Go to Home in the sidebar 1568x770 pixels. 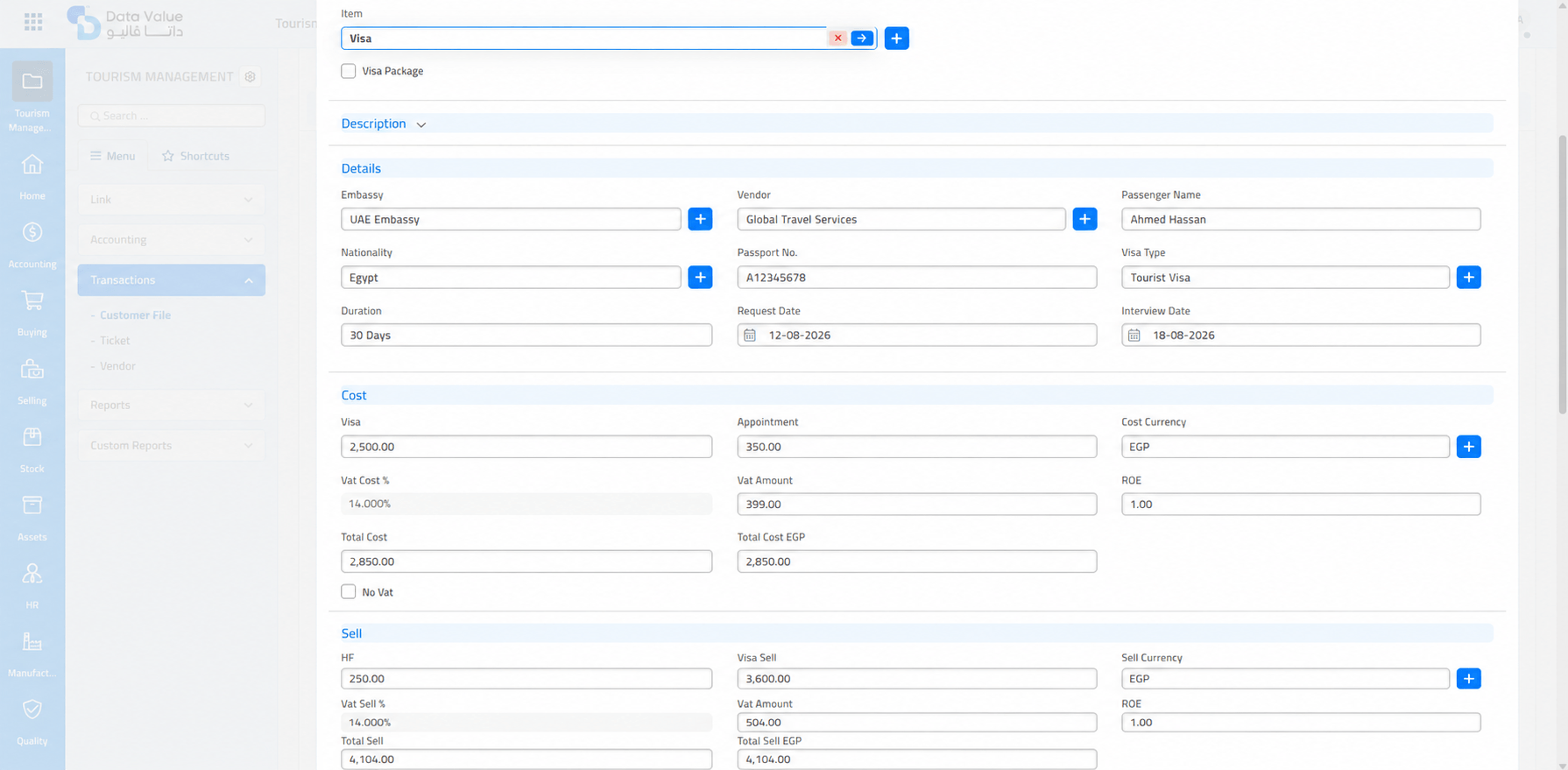(32, 177)
